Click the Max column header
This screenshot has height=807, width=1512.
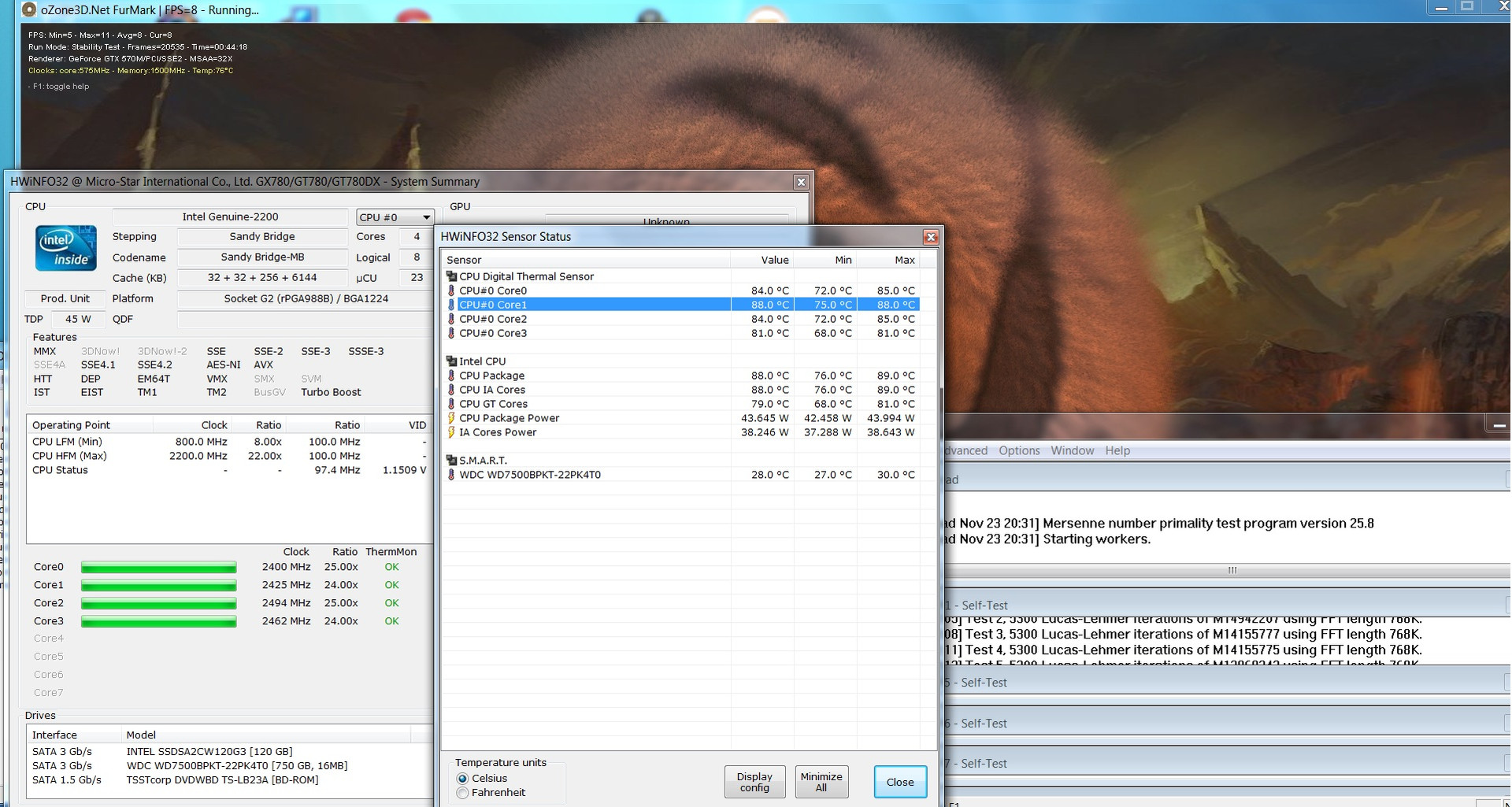pos(888,260)
